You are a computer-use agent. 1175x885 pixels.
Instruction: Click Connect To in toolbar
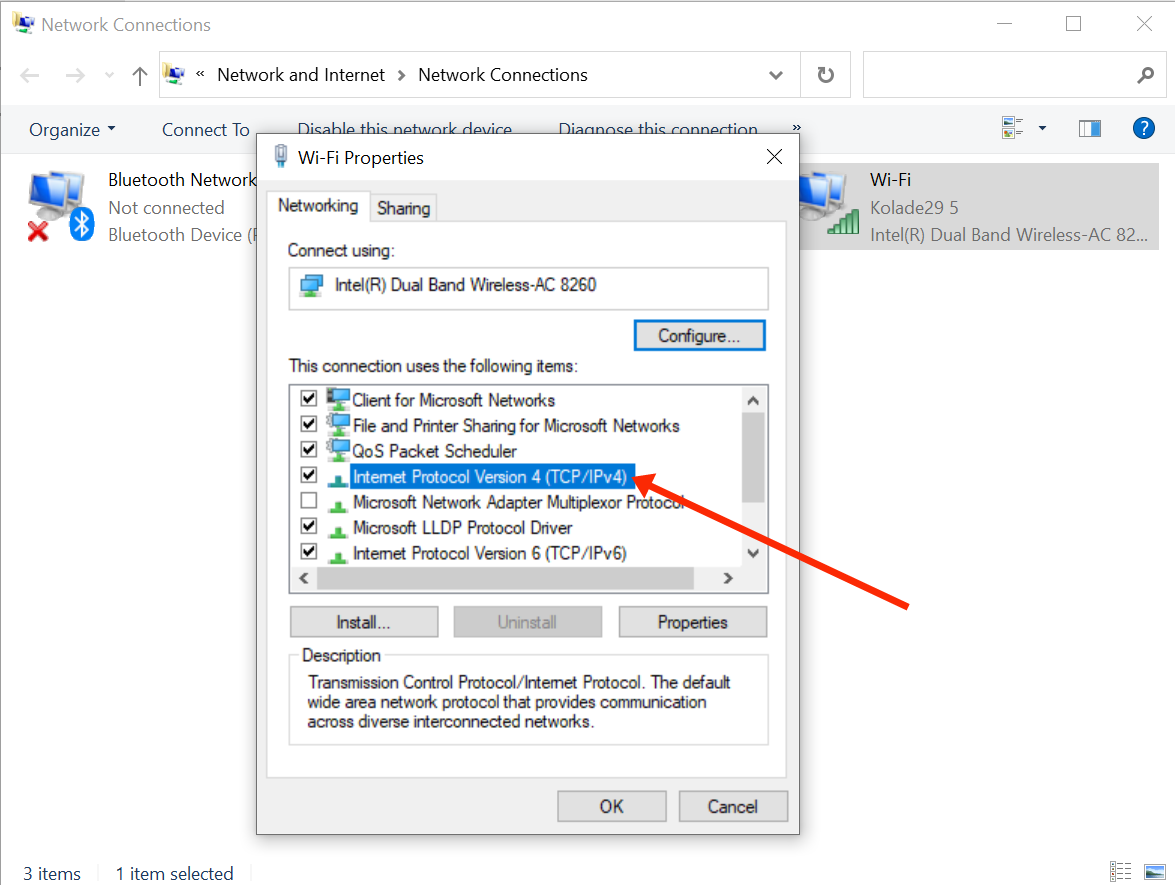click(x=205, y=130)
